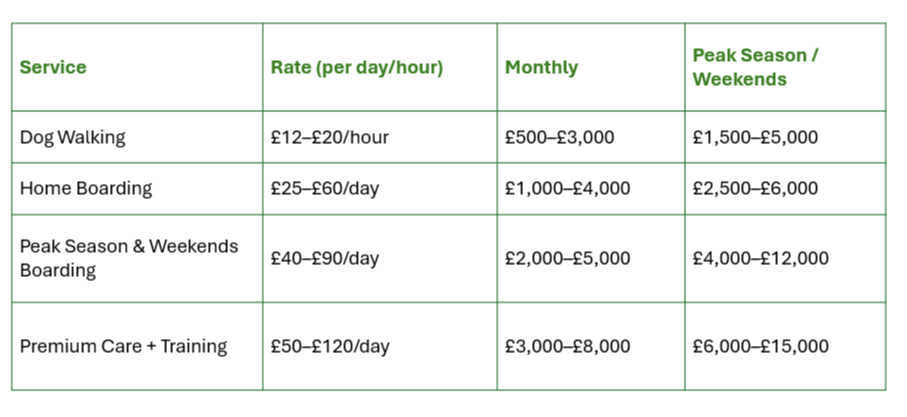The image size is (907, 417).
Task: Click the £50–£120/day rate cell
Action: [330, 346]
